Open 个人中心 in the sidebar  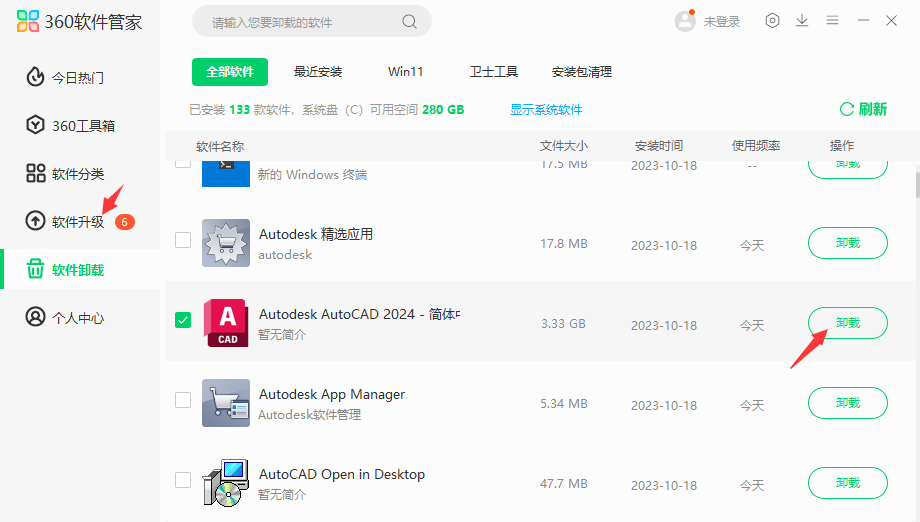coord(80,317)
